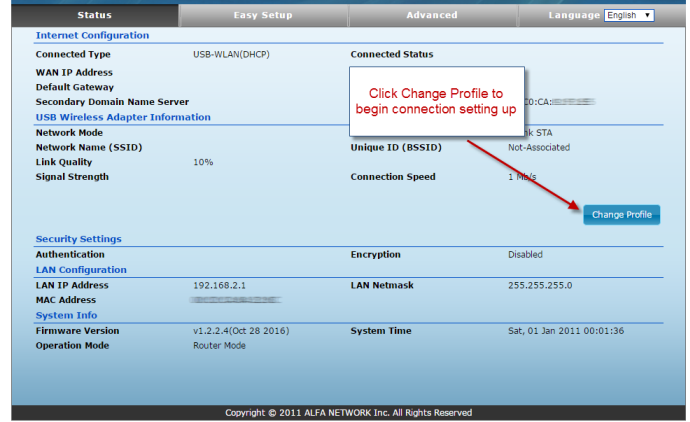This screenshot has width=690, height=422.
Task: Click the System Time value
Action: 565,330
